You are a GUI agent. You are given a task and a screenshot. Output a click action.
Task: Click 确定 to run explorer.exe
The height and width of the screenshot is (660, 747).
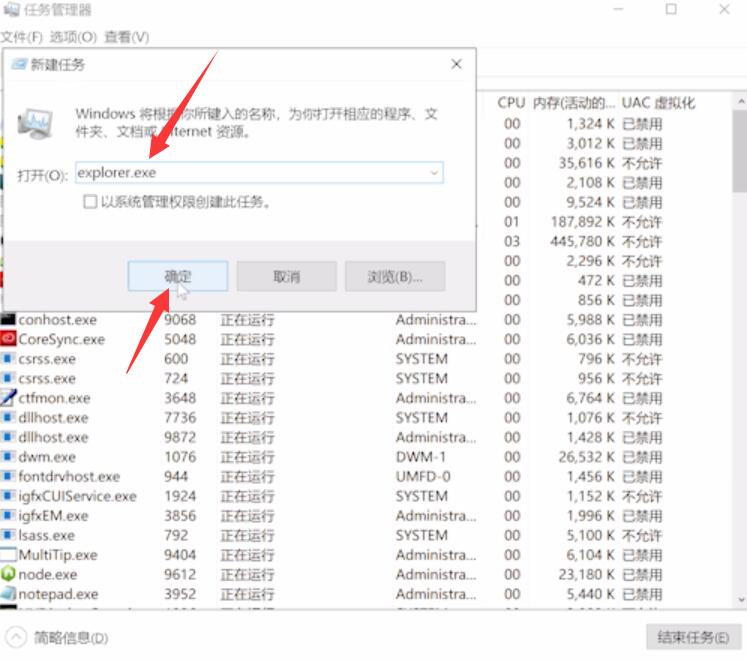tap(178, 276)
